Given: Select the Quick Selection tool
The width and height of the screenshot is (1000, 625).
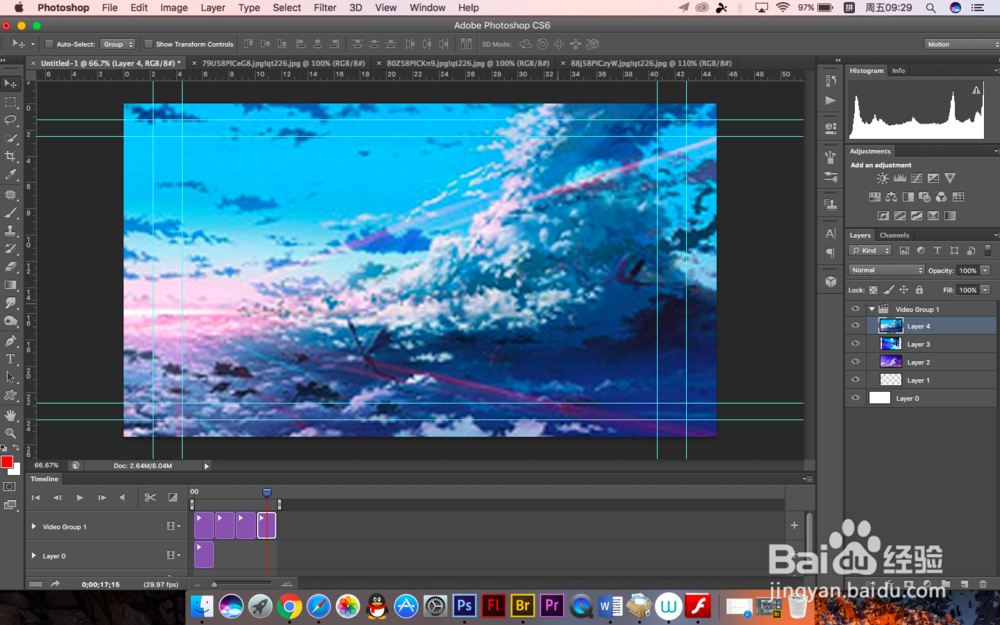Looking at the screenshot, I should [11, 138].
